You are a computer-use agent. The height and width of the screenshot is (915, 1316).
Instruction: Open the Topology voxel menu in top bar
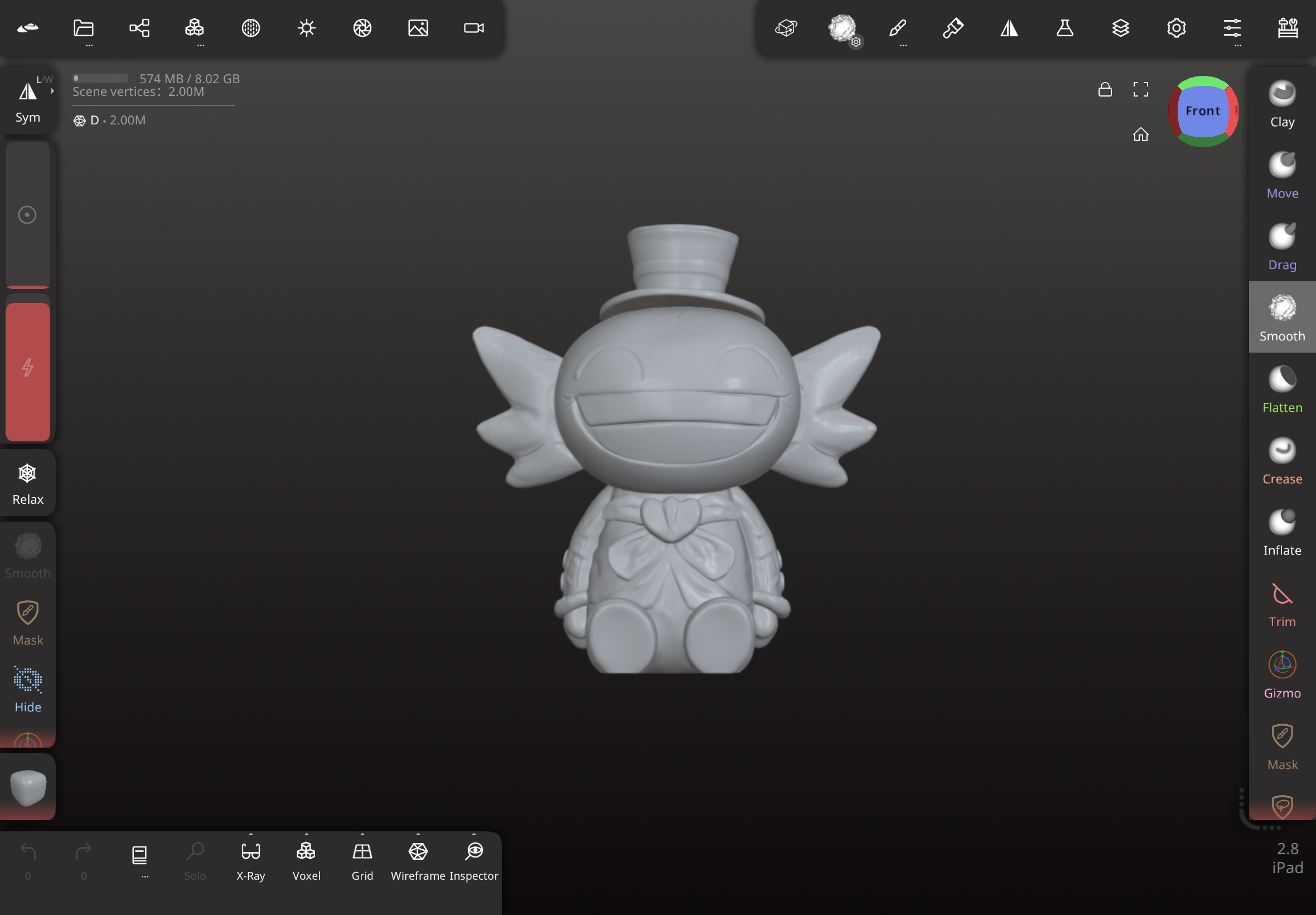click(195, 28)
